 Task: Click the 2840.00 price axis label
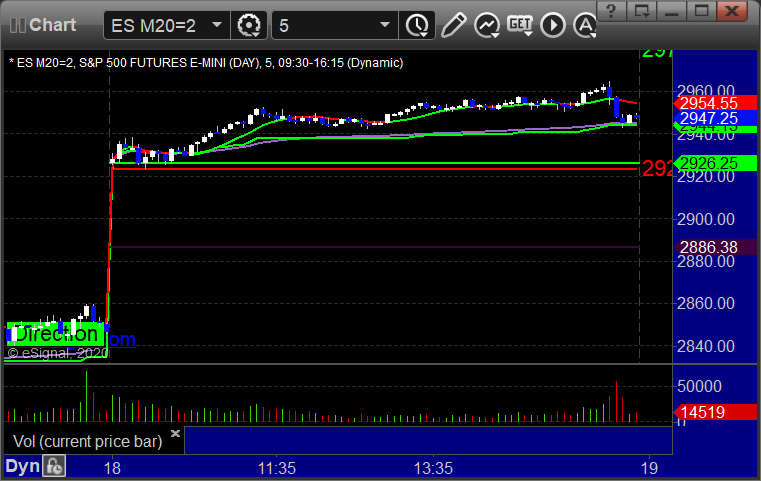706,346
